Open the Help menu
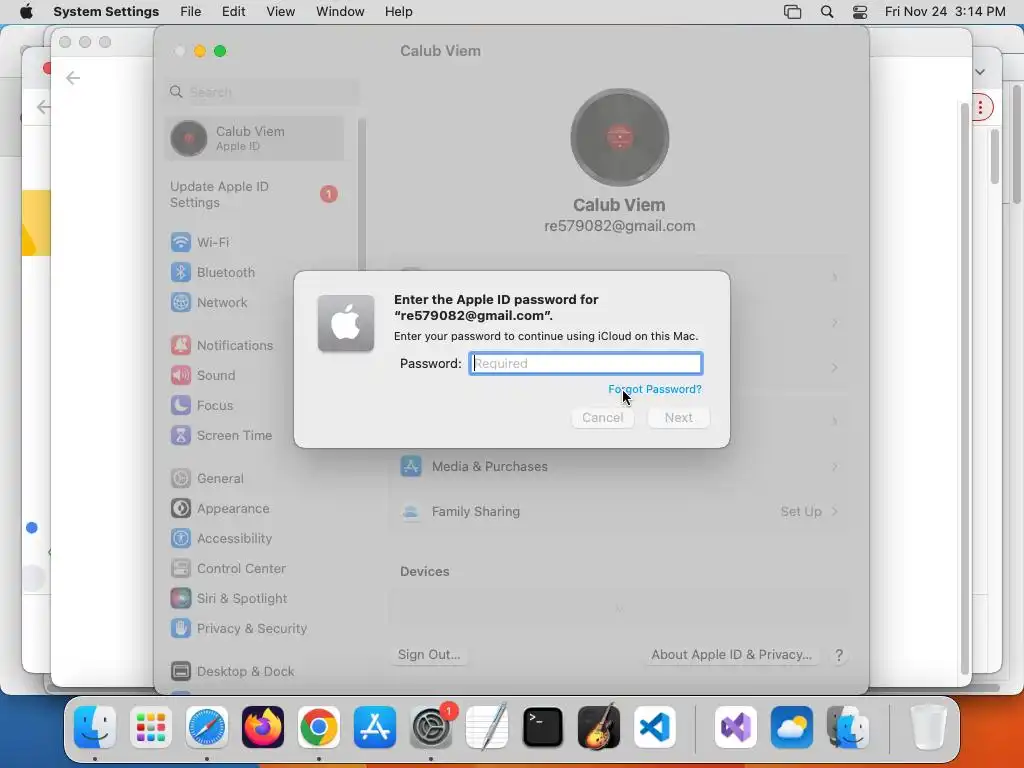Viewport: 1024px width, 768px height. click(x=398, y=12)
